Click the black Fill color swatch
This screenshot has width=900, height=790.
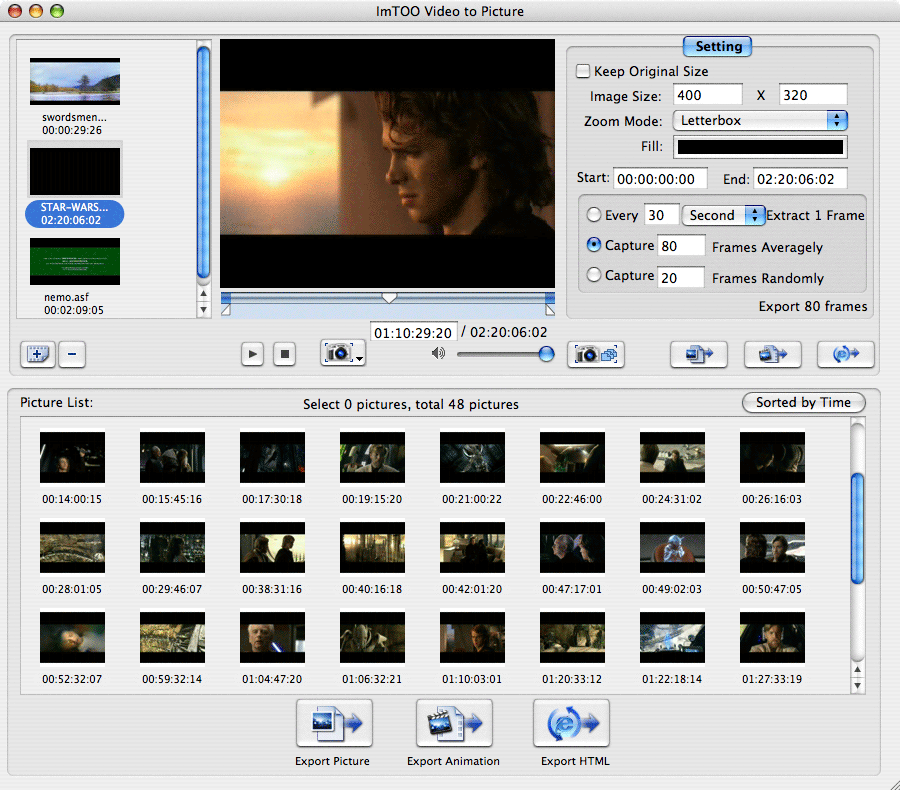pos(760,147)
